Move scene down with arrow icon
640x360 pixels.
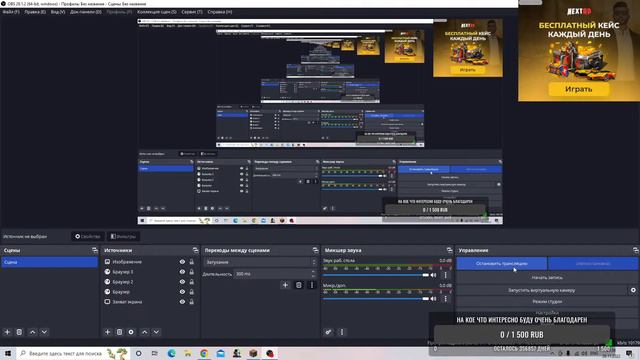[44, 332]
